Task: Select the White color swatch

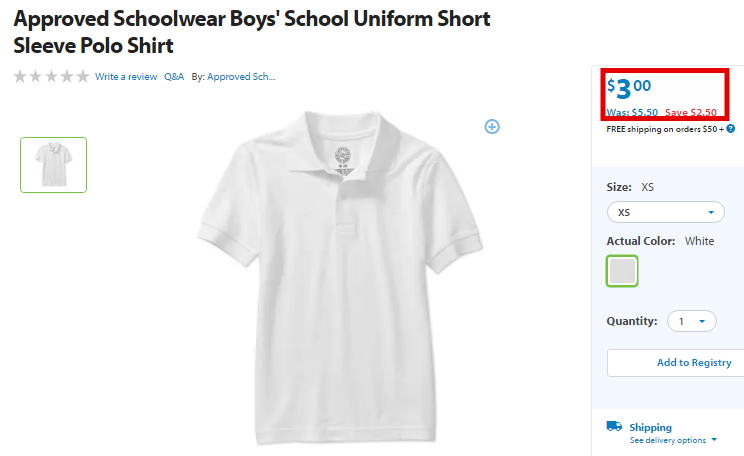Action: click(622, 271)
